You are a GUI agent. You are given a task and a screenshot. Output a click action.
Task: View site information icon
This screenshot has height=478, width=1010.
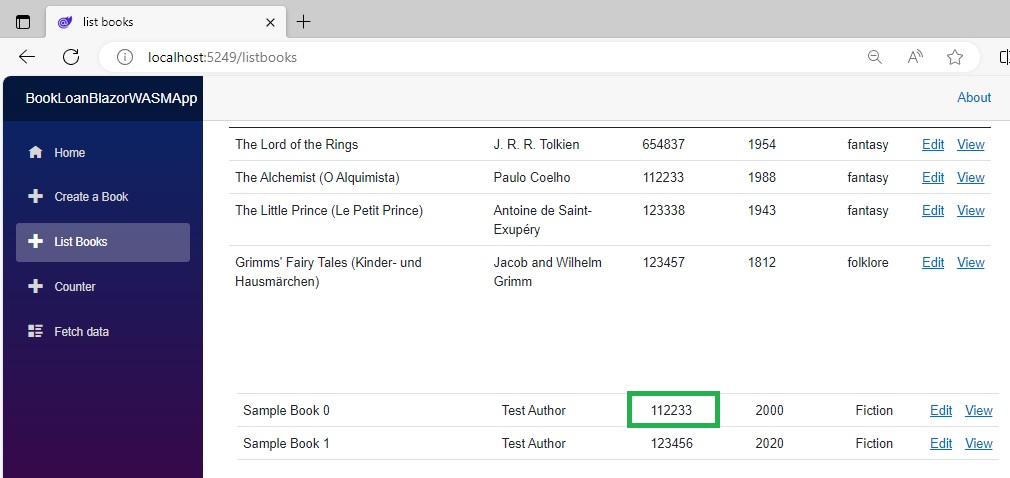pyautogui.click(x=124, y=57)
